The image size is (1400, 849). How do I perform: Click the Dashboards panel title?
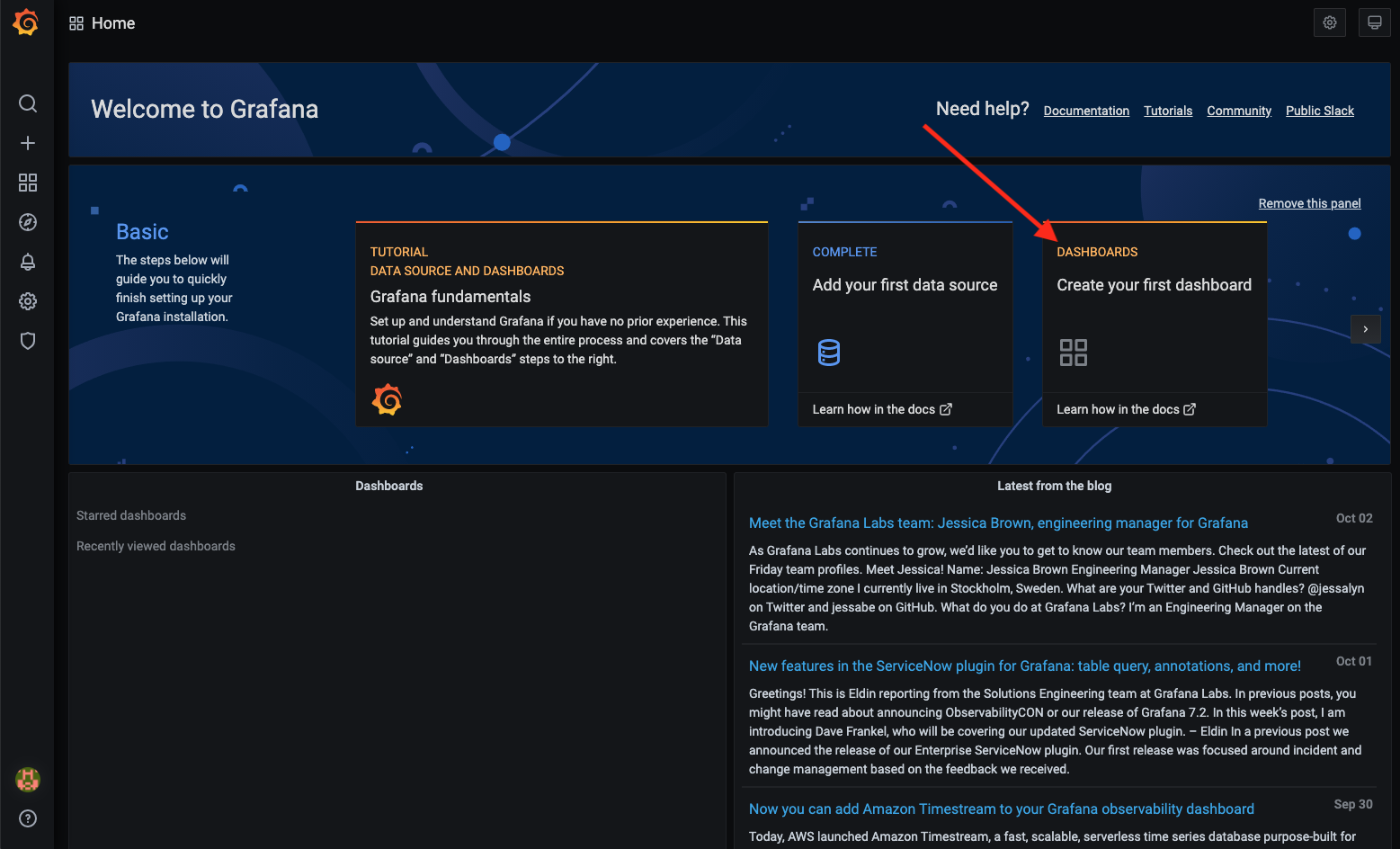[x=389, y=486]
